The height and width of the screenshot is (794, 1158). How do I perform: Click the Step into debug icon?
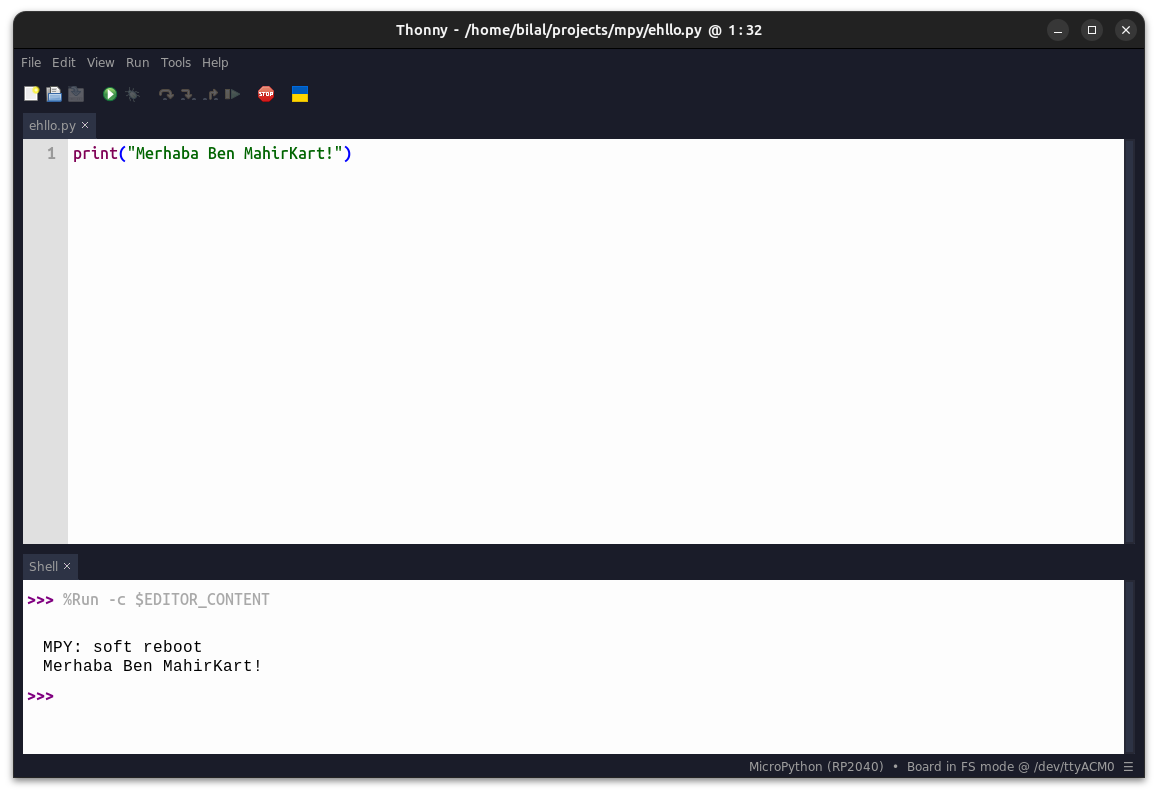click(x=188, y=94)
